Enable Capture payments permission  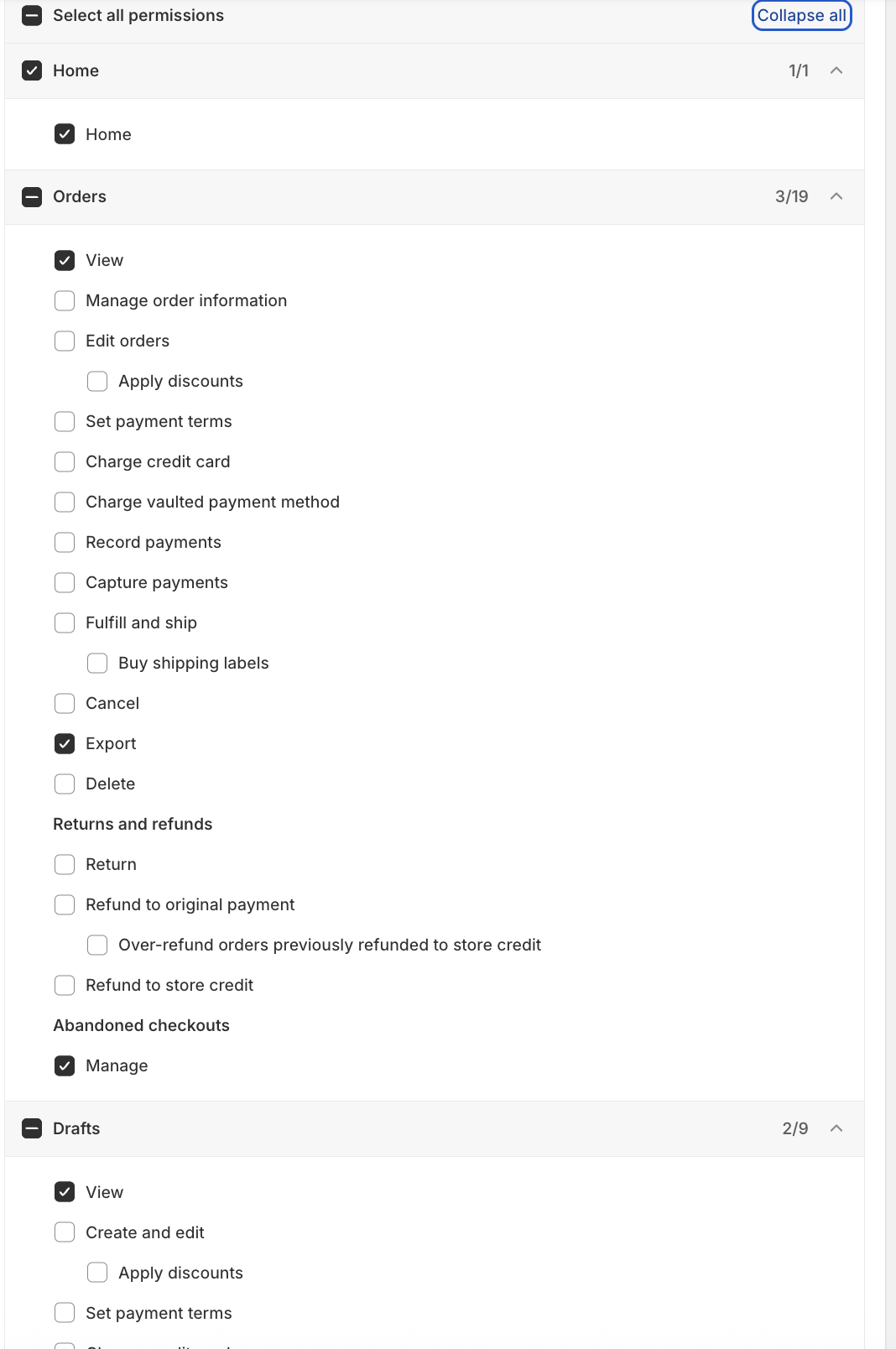click(65, 582)
